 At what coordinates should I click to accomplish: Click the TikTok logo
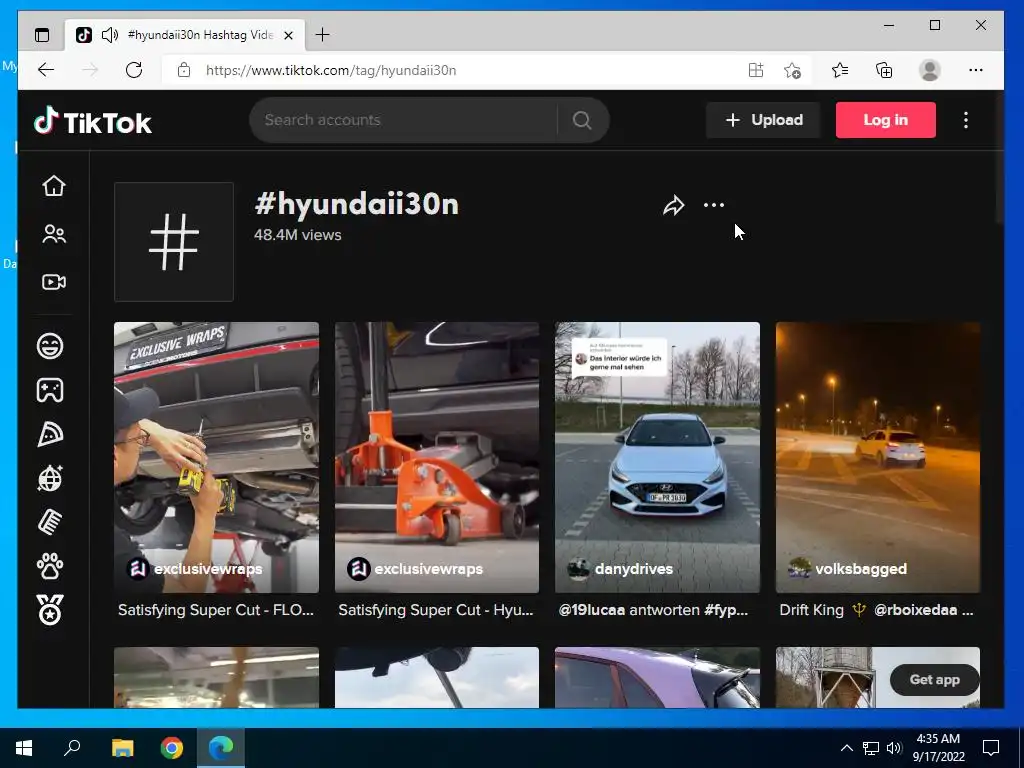pyautogui.click(x=93, y=121)
